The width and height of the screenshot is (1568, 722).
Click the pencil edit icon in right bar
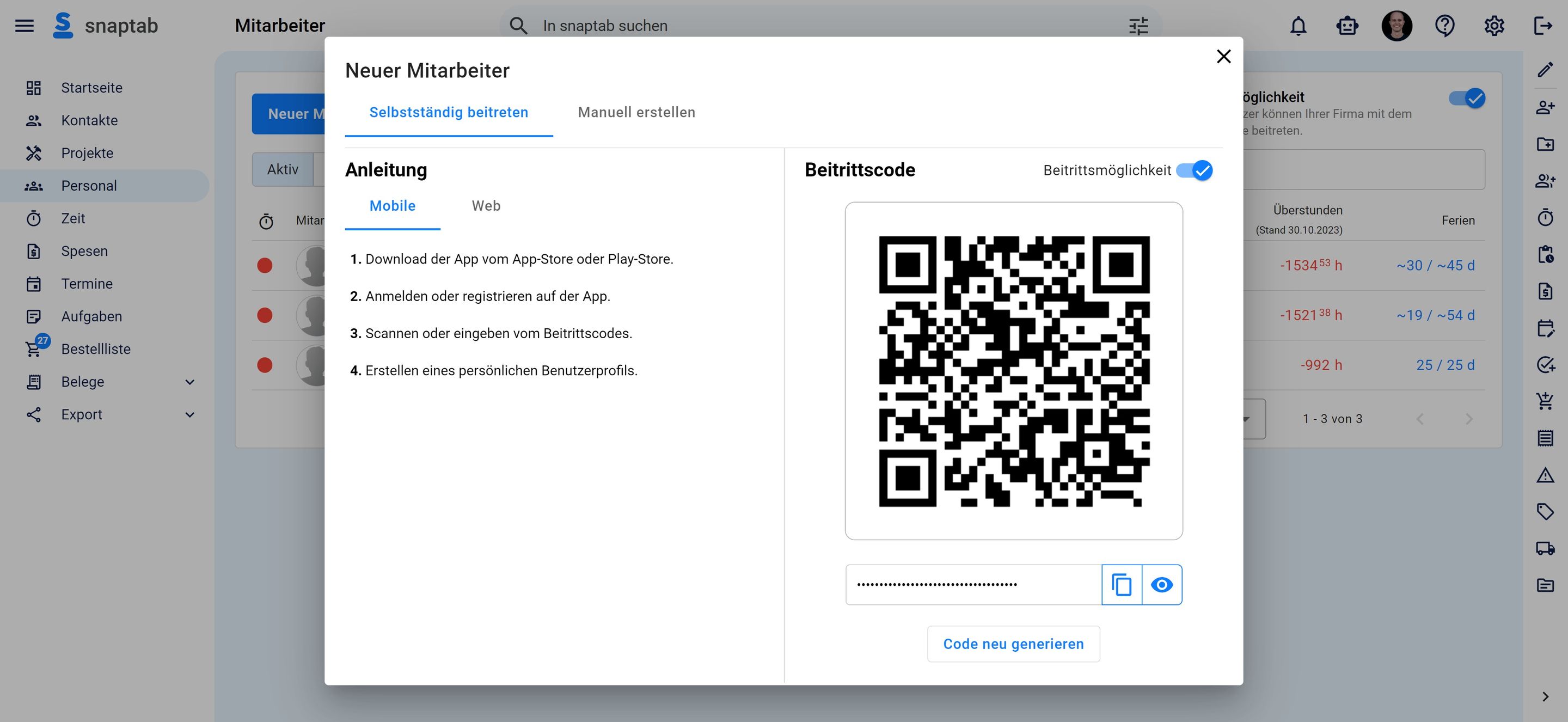[x=1545, y=69]
